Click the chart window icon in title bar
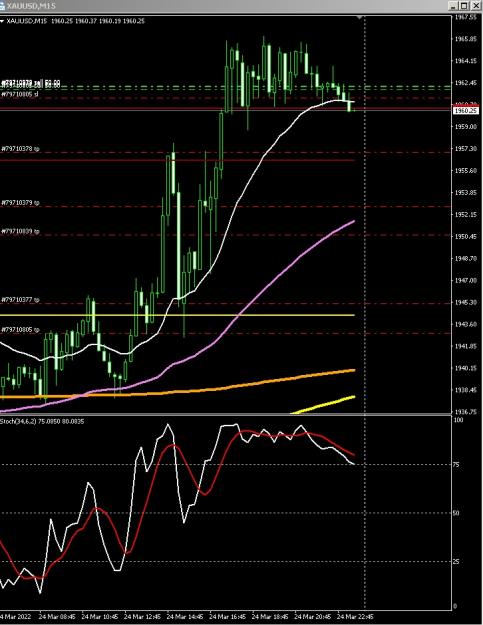The width and height of the screenshot is (483, 625). (2, 6)
